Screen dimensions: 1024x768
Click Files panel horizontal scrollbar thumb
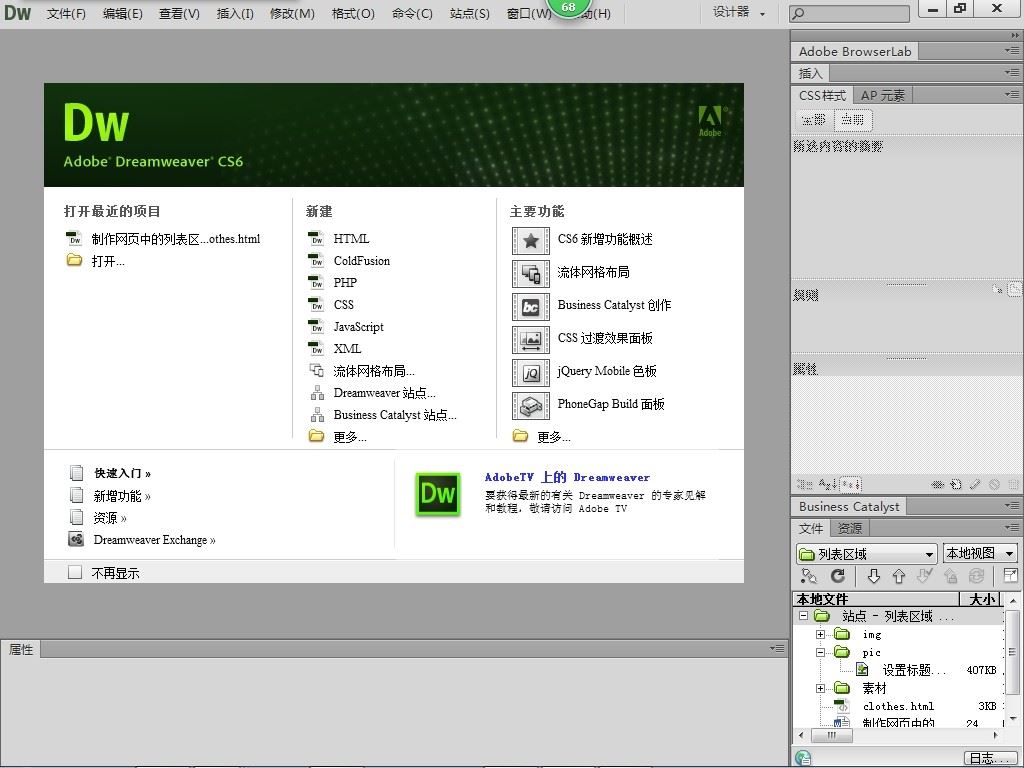coord(831,735)
